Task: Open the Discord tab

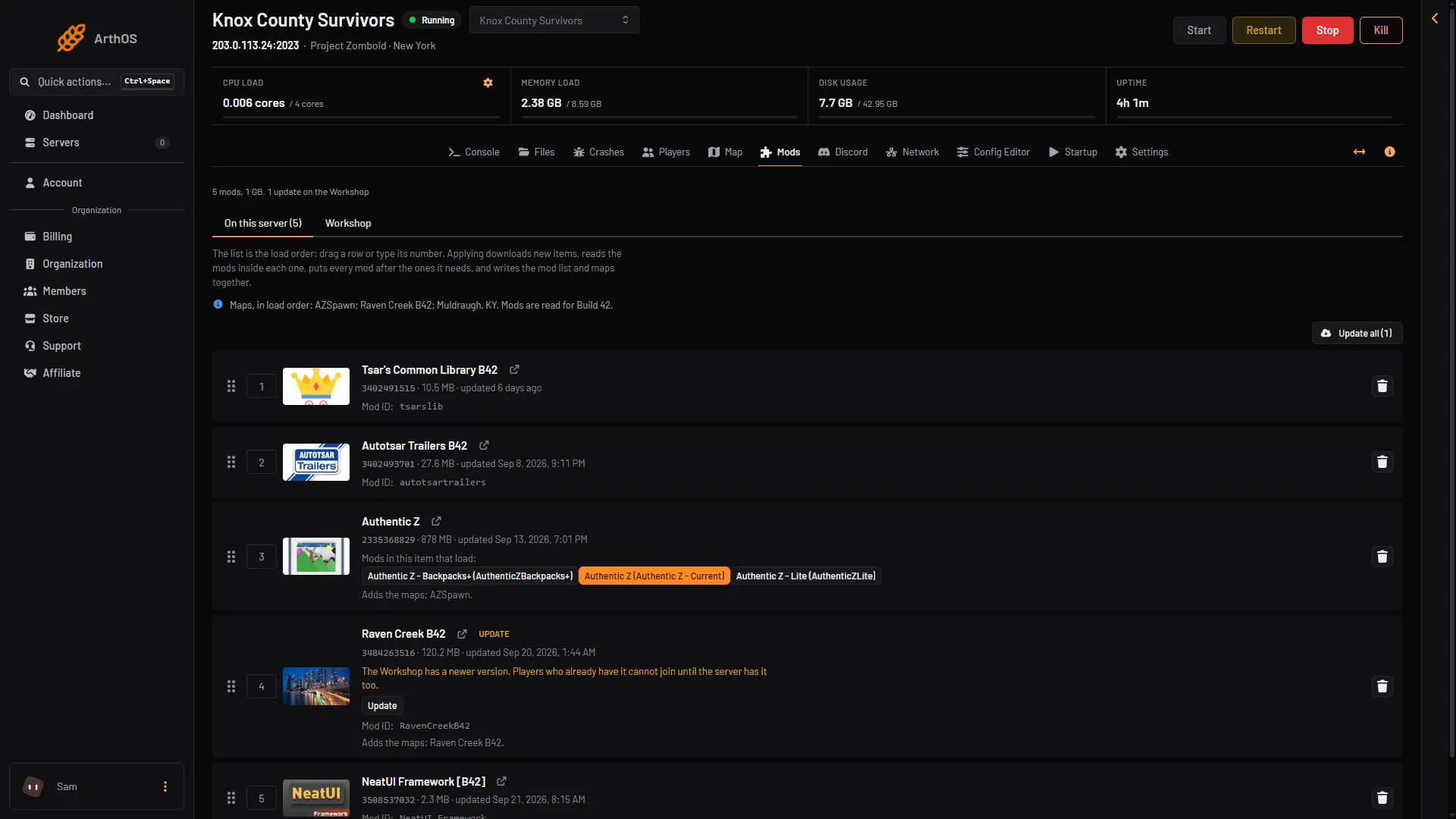Action: pos(843,152)
